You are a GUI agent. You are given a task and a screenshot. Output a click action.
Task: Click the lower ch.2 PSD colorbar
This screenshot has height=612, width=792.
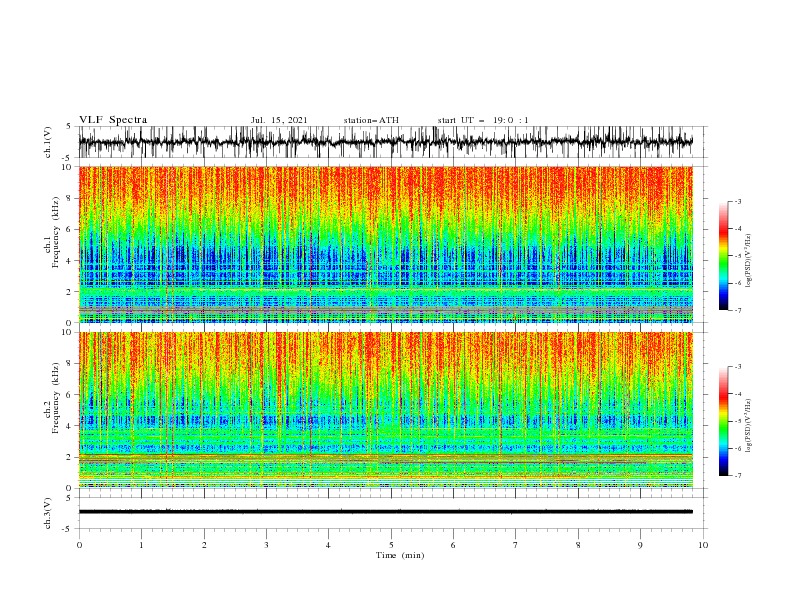[723, 421]
